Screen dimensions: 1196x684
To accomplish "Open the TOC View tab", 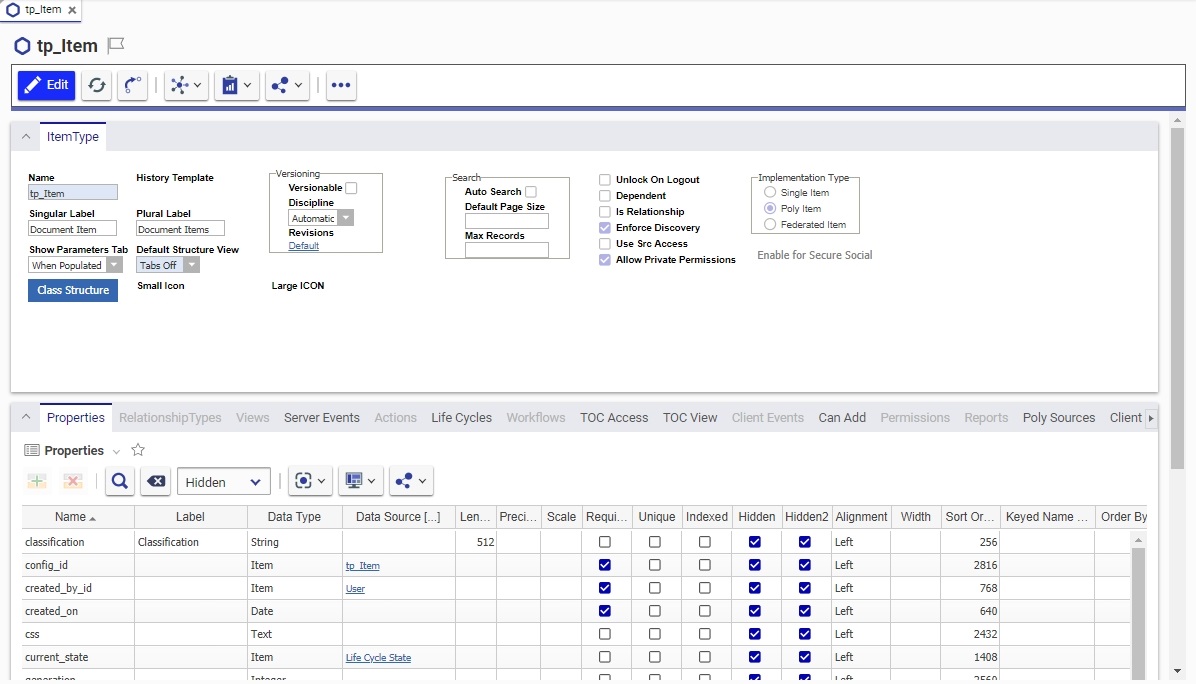I will 690,417.
